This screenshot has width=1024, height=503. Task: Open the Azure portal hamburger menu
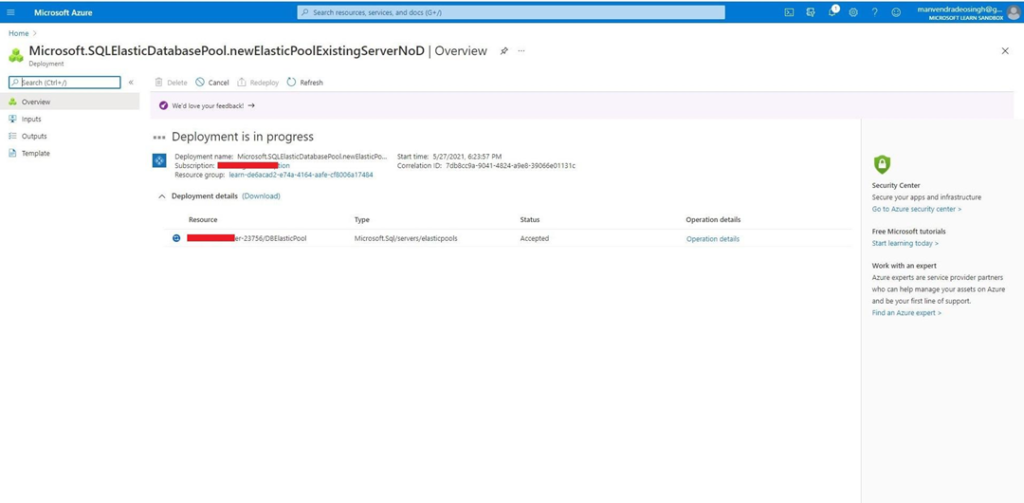(10, 12)
